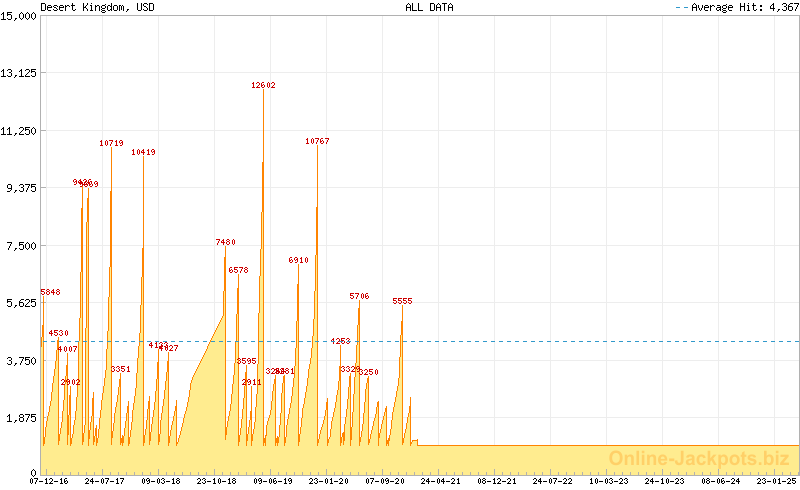Open the Online-Jackpots.biz watermark link
Image resolution: width=800 pixels, height=490 pixels.
[x=692, y=458]
